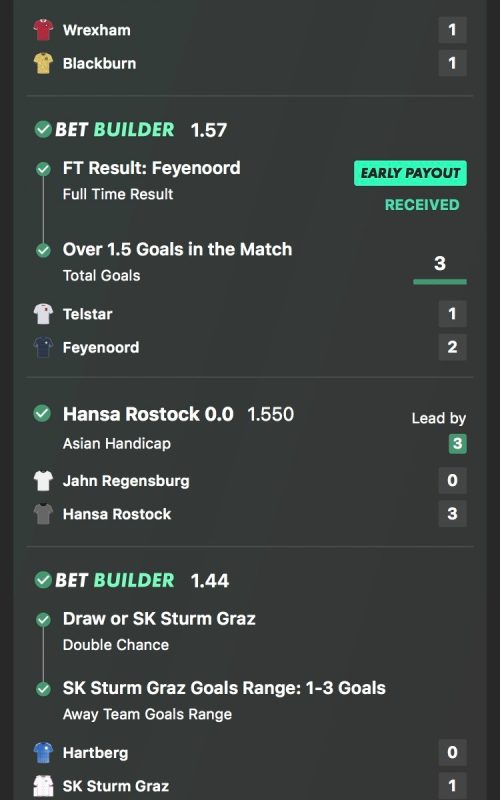Click the white Jahn Regensburg shirt icon
Viewport: 500px width, 800px height.
(x=43, y=481)
